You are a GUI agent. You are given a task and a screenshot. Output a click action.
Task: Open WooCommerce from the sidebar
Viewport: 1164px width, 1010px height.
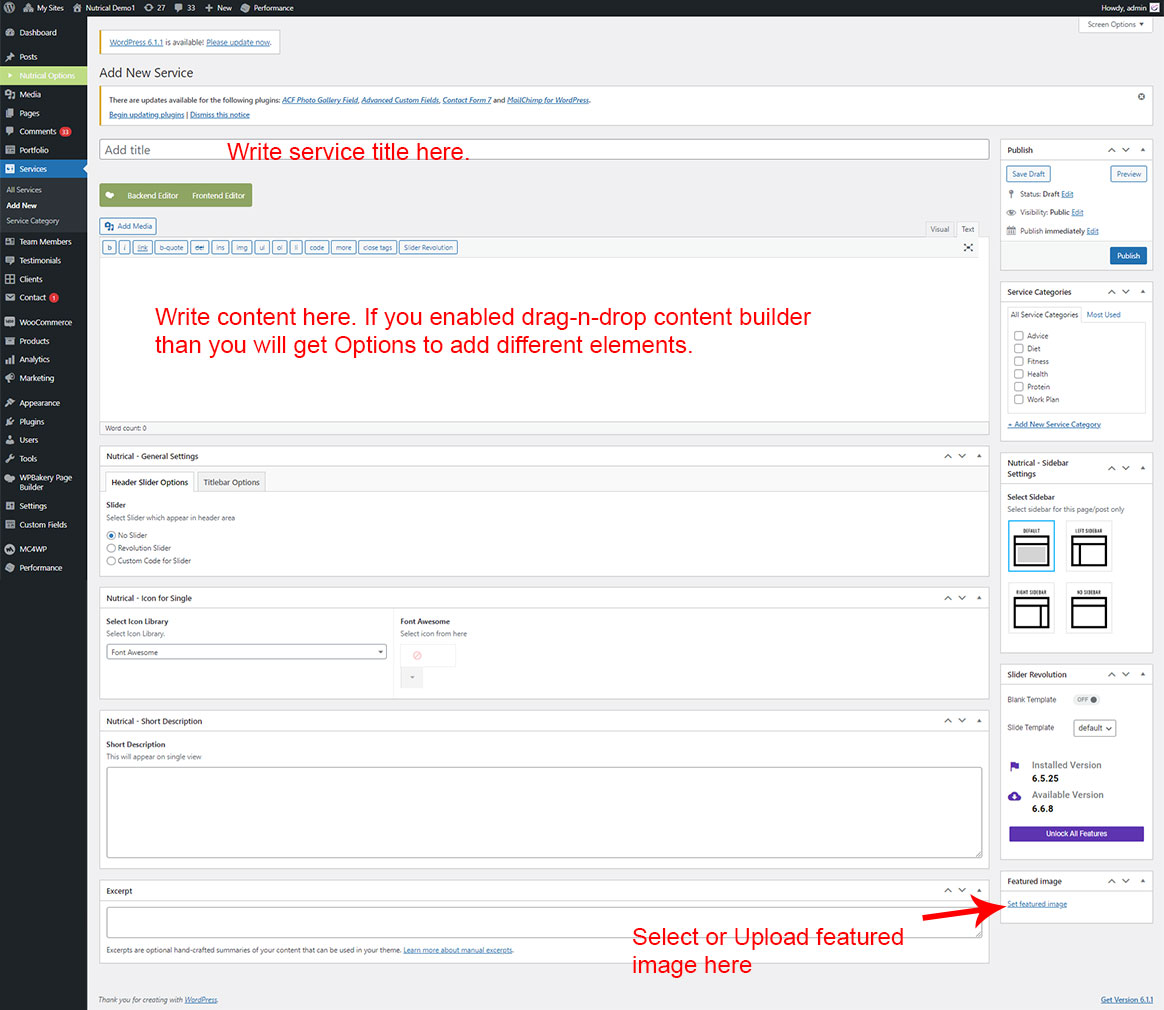pos(45,322)
